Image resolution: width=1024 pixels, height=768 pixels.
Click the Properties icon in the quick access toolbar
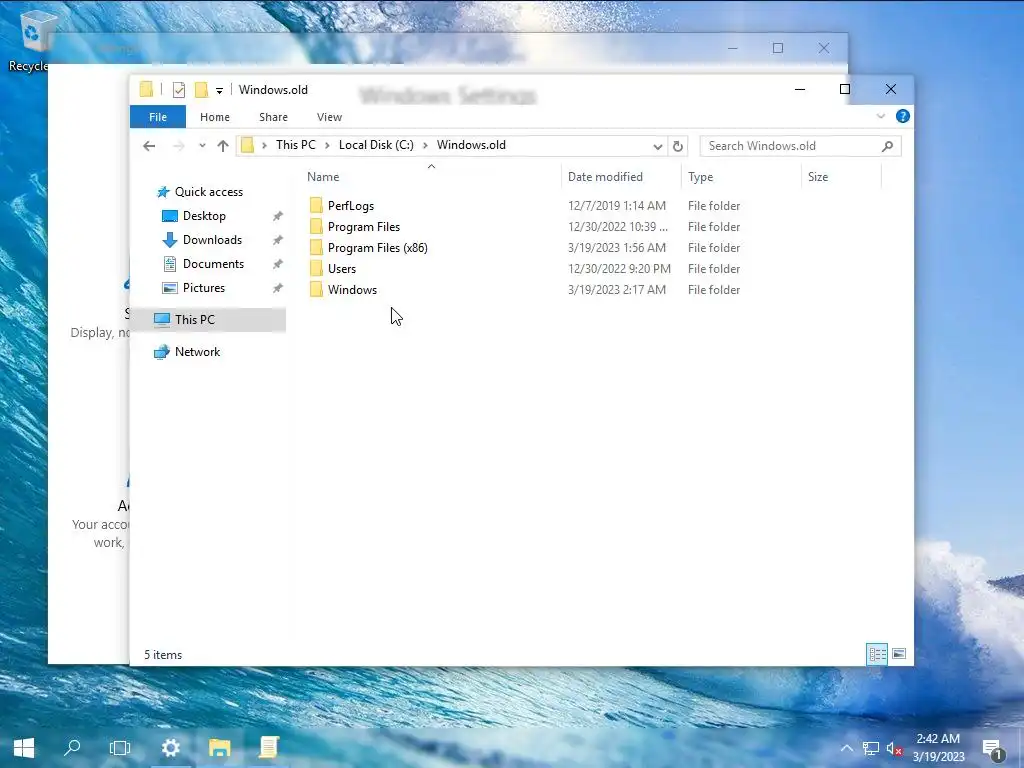[x=178, y=89]
